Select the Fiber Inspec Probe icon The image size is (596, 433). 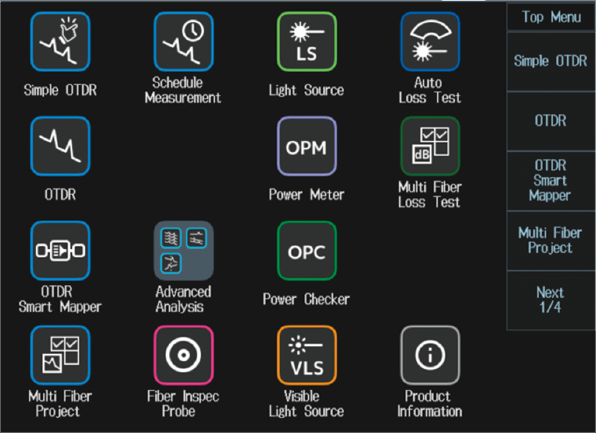183,355
